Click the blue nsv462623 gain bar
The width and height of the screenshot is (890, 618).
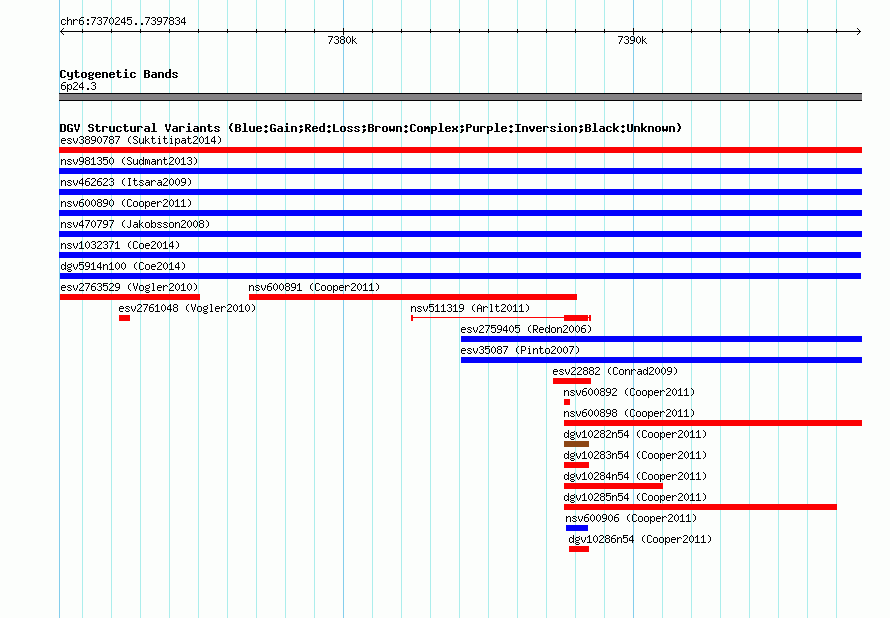coord(460,192)
